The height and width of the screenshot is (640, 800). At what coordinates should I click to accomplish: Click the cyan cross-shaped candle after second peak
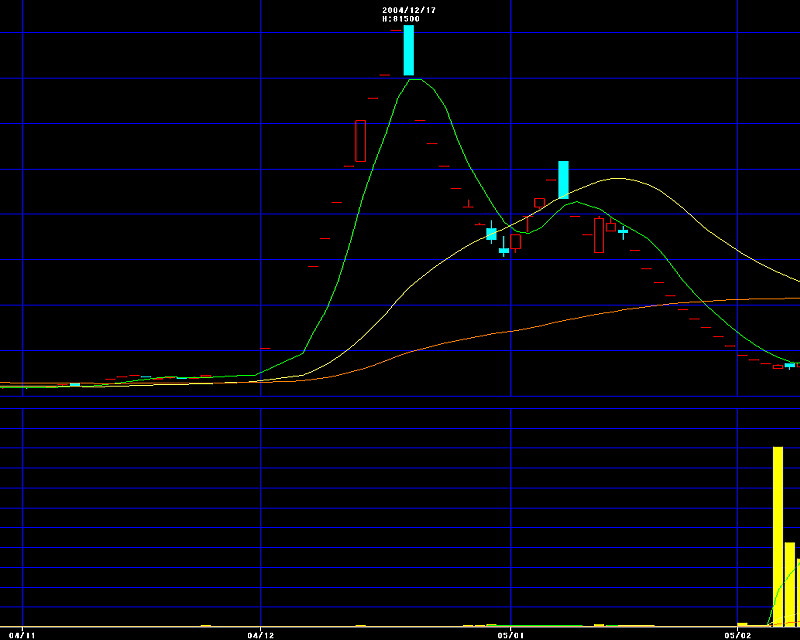pos(623,232)
